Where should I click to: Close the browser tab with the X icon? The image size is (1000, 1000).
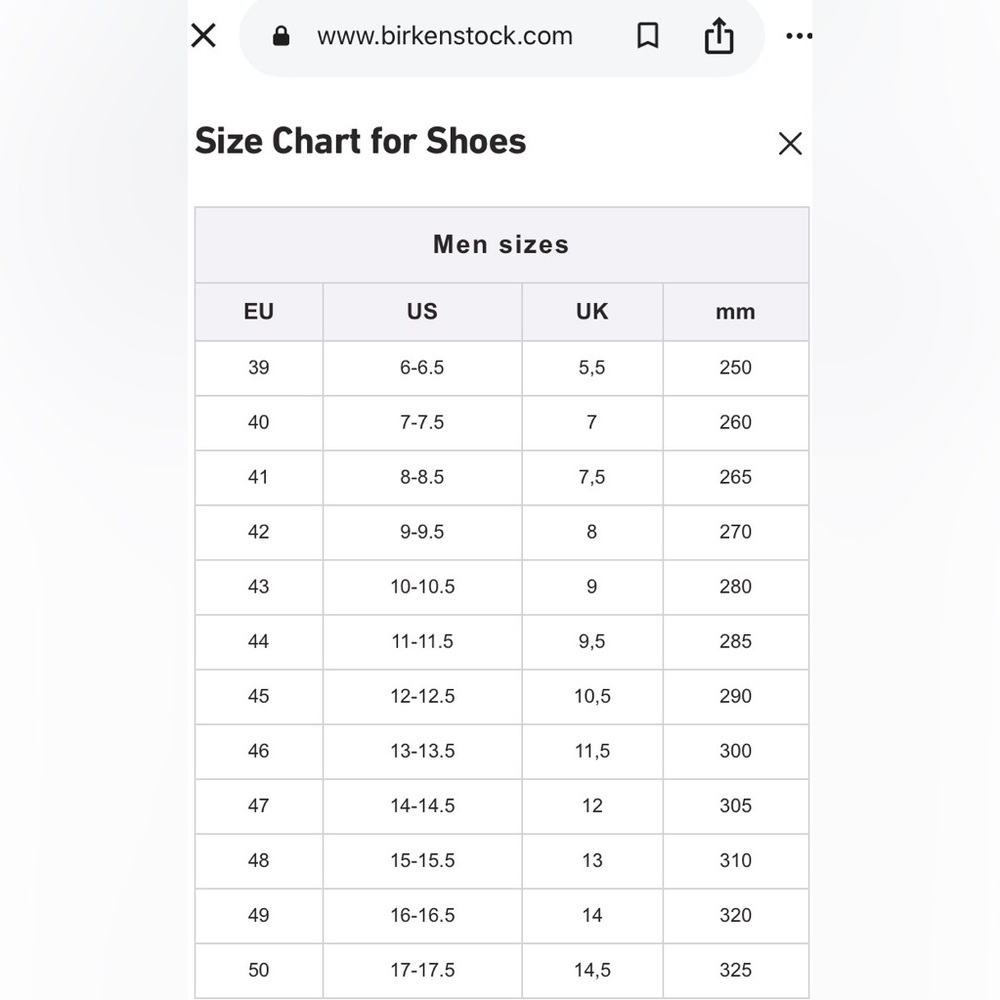[x=203, y=36]
